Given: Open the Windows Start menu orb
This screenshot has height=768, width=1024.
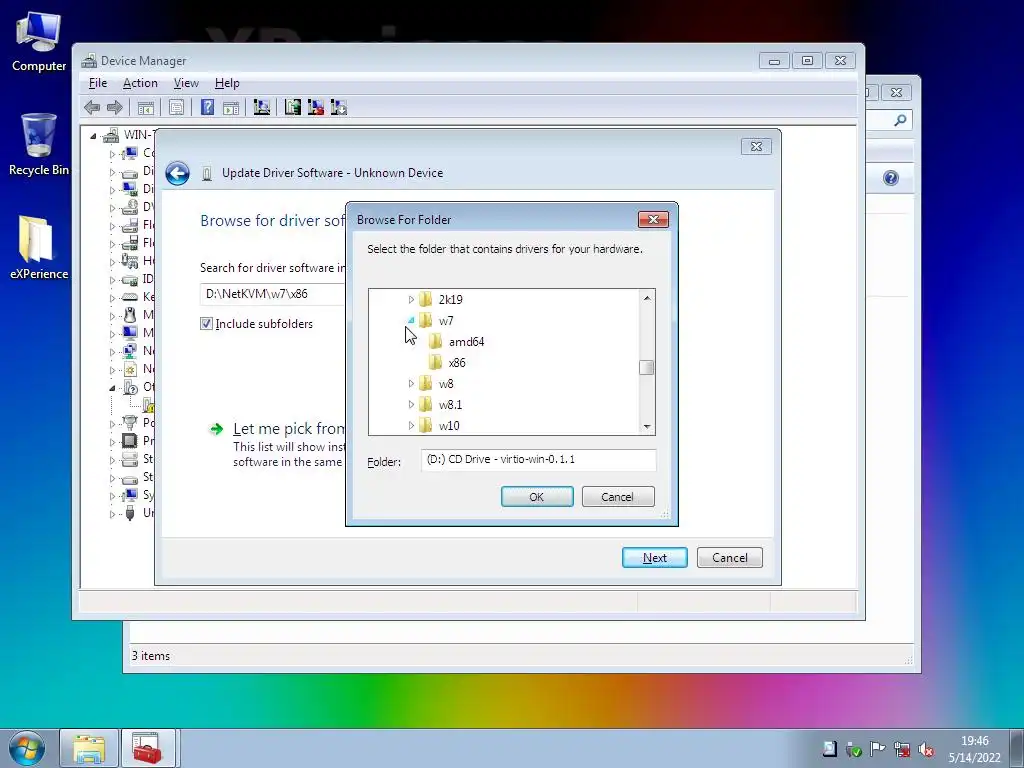Looking at the screenshot, I should (x=27, y=748).
